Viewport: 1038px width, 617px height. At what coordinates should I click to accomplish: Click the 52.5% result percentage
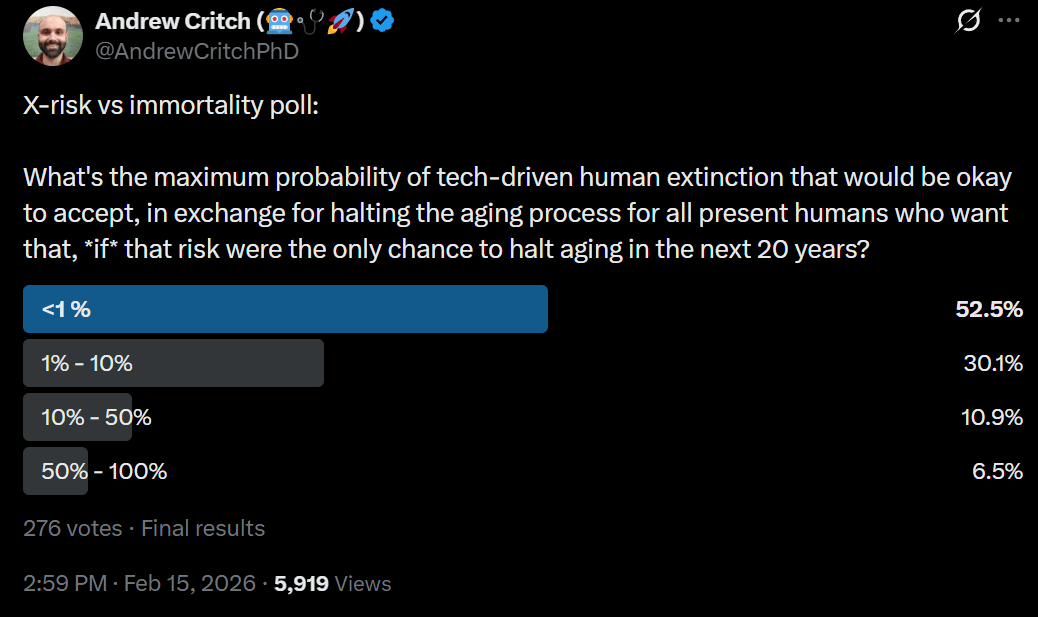pyautogui.click(x=989, y=309)
